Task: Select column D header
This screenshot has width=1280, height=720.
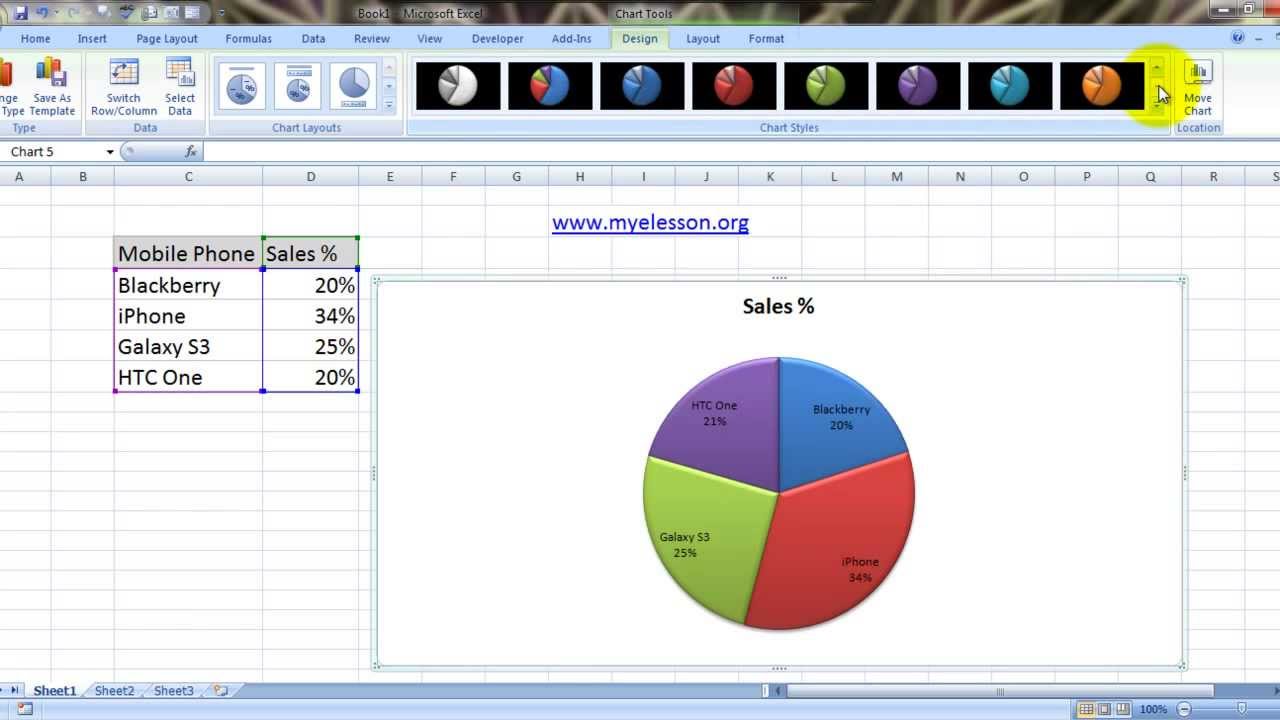Action: click(x=310, y=177)
